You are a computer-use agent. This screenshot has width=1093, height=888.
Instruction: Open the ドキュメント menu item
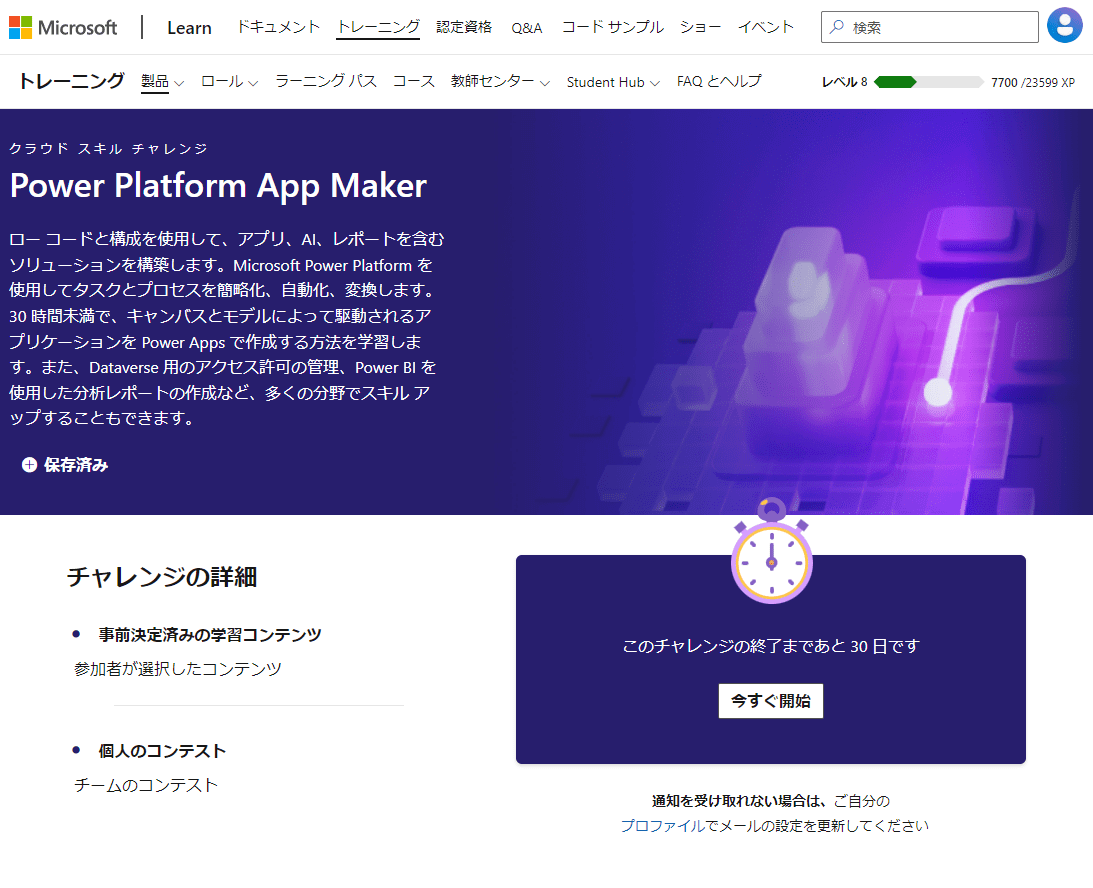(278, 27)
